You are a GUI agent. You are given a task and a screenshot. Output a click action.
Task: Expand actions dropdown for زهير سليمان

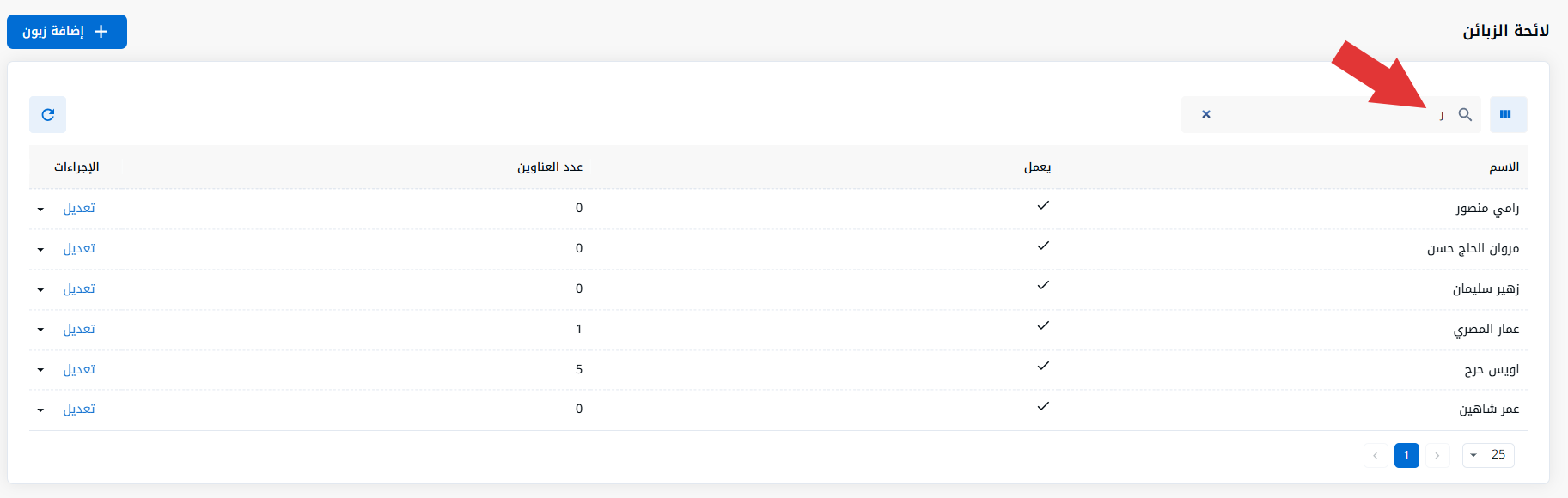point(40,290)
